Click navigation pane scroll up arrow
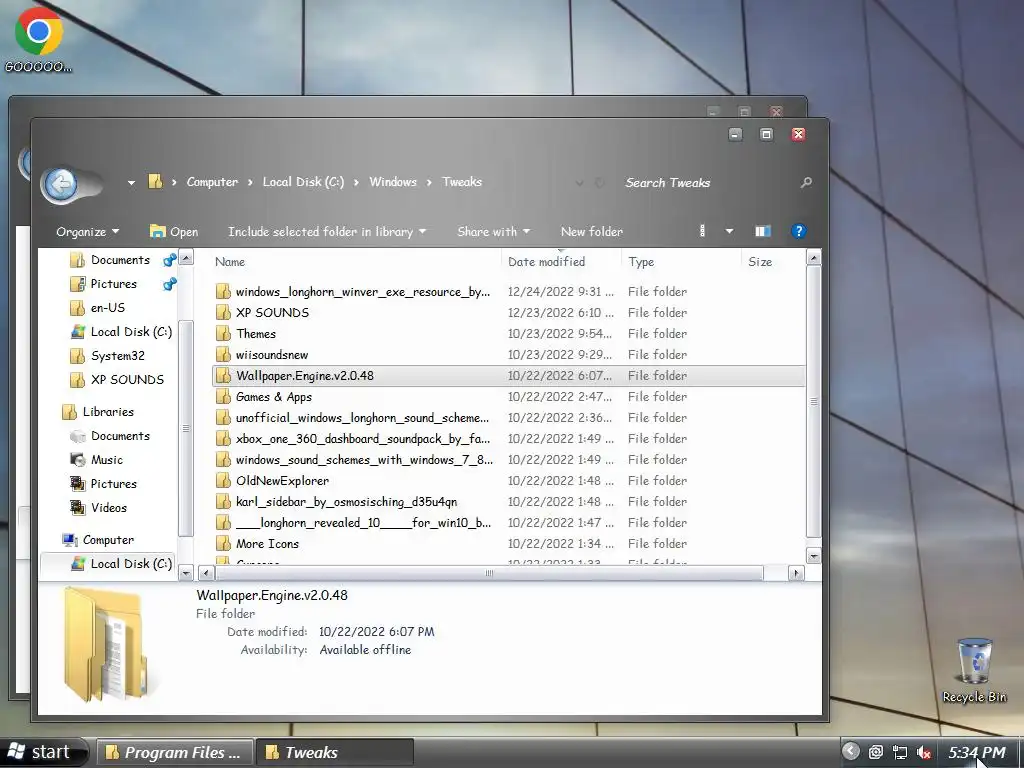 (x=185, y=258)
